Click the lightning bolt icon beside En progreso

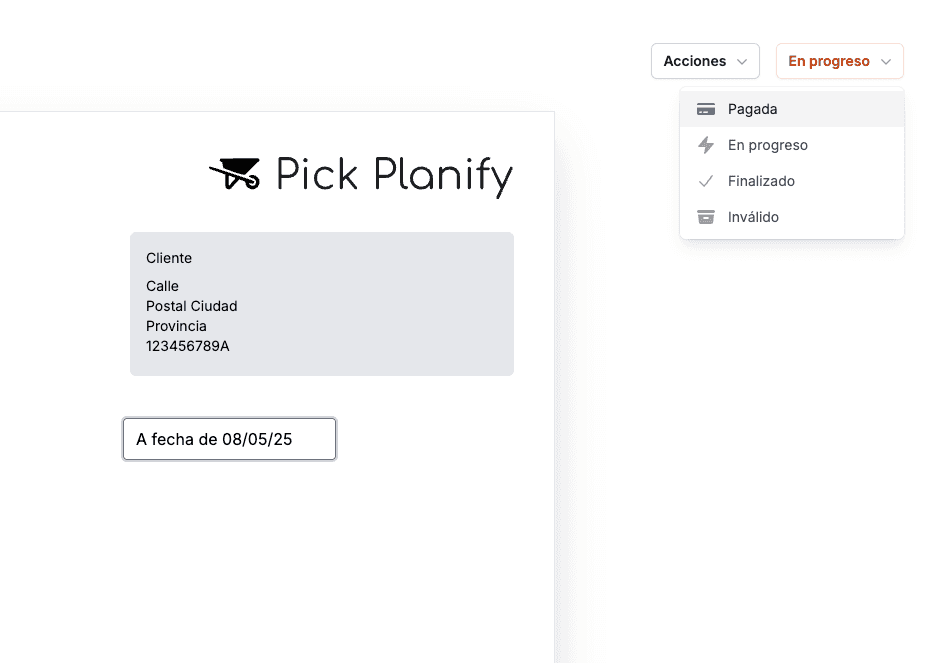[707, 144]
